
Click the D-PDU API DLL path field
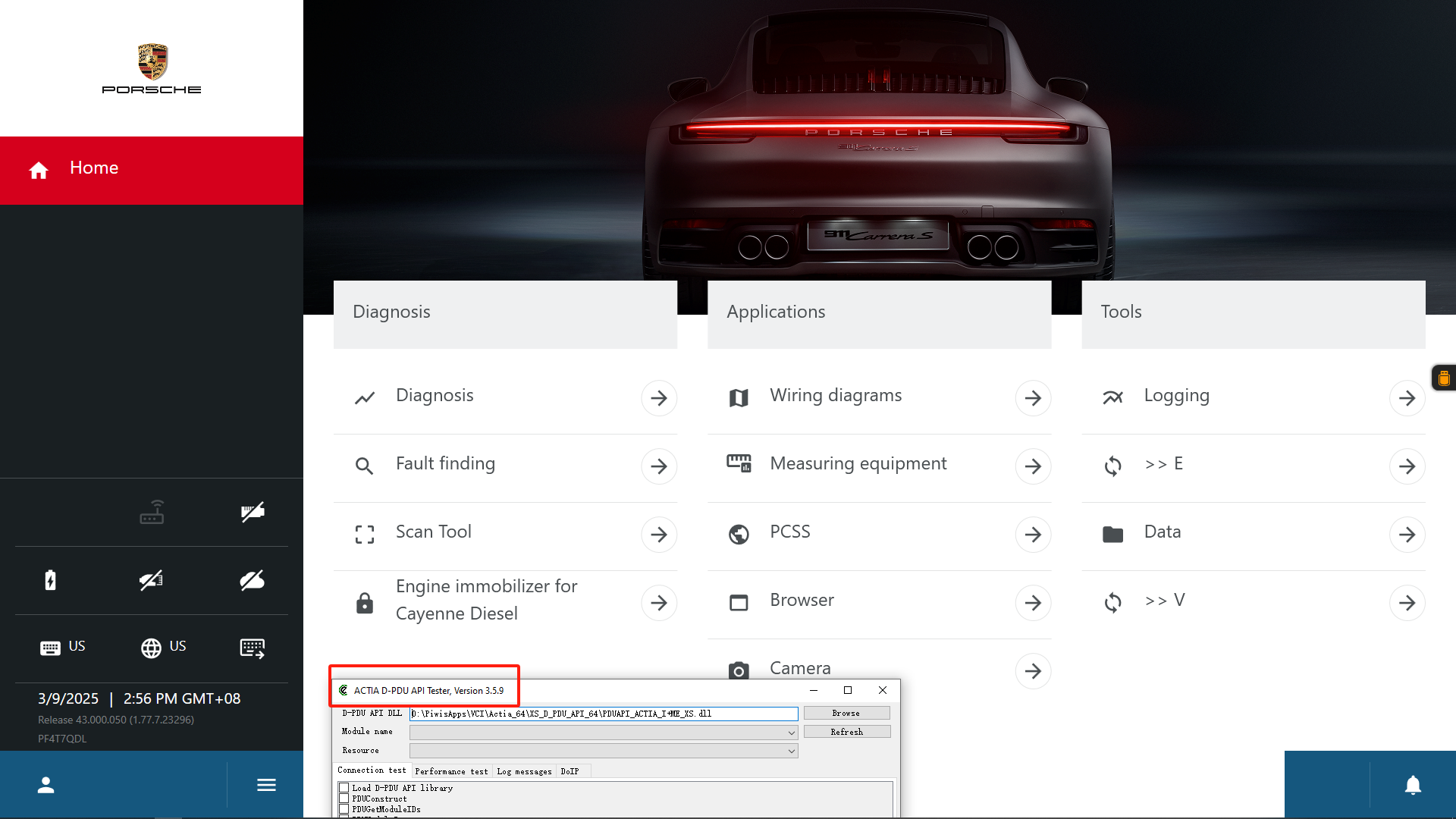click(604, 714)
